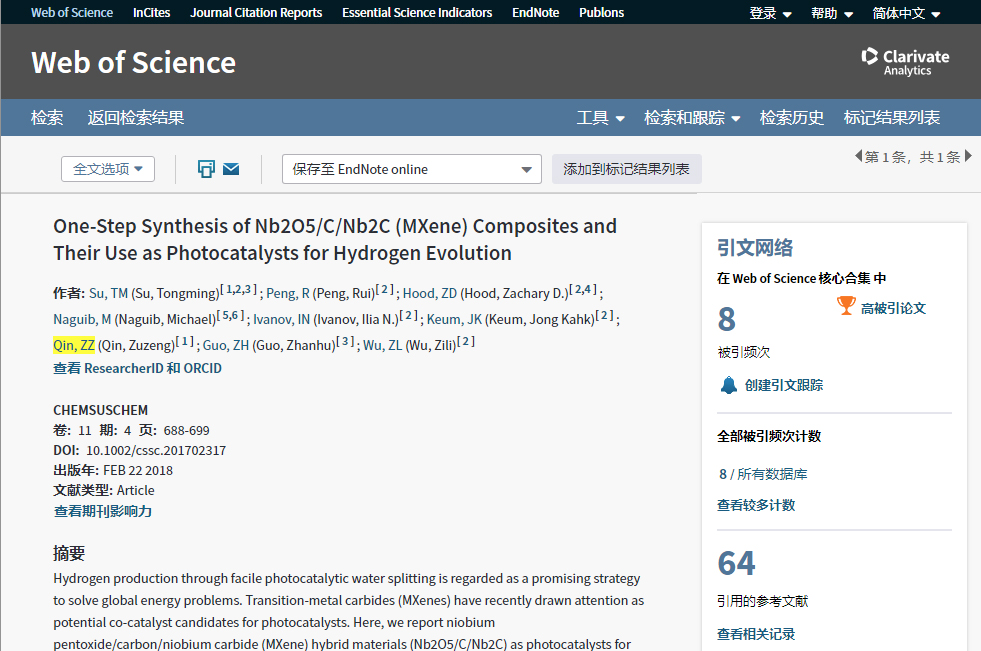Open the 全文选项 dropdown
981x651 pixels.
tap(108, 169)
